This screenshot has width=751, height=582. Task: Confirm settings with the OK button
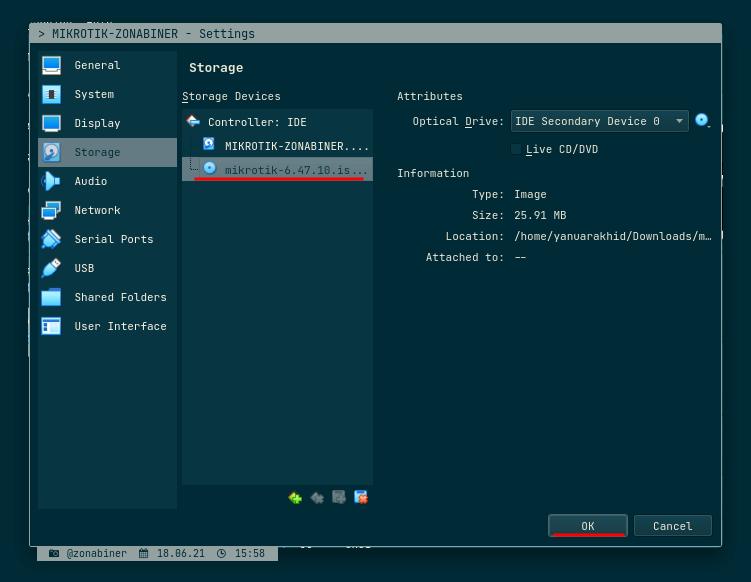pos(588,525)
